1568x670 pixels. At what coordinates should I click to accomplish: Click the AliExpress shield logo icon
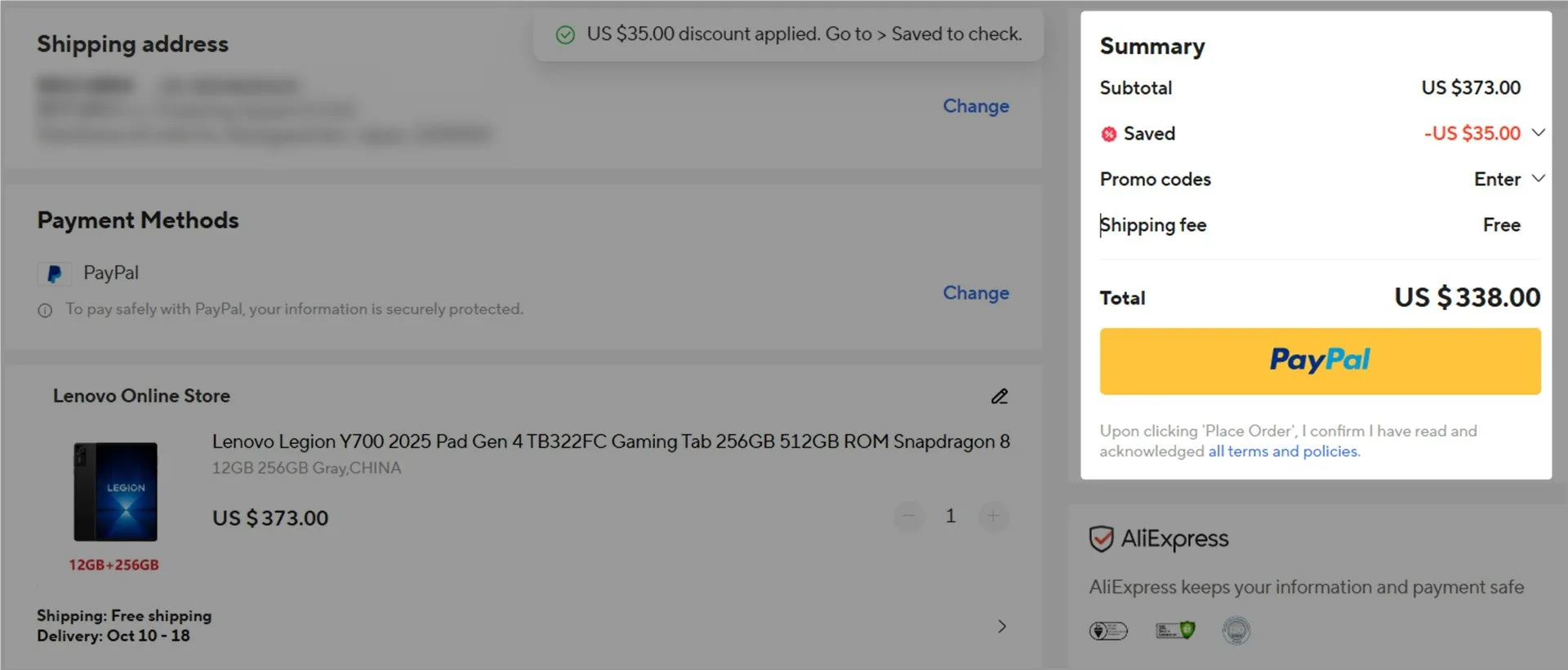click(1102, 539)
